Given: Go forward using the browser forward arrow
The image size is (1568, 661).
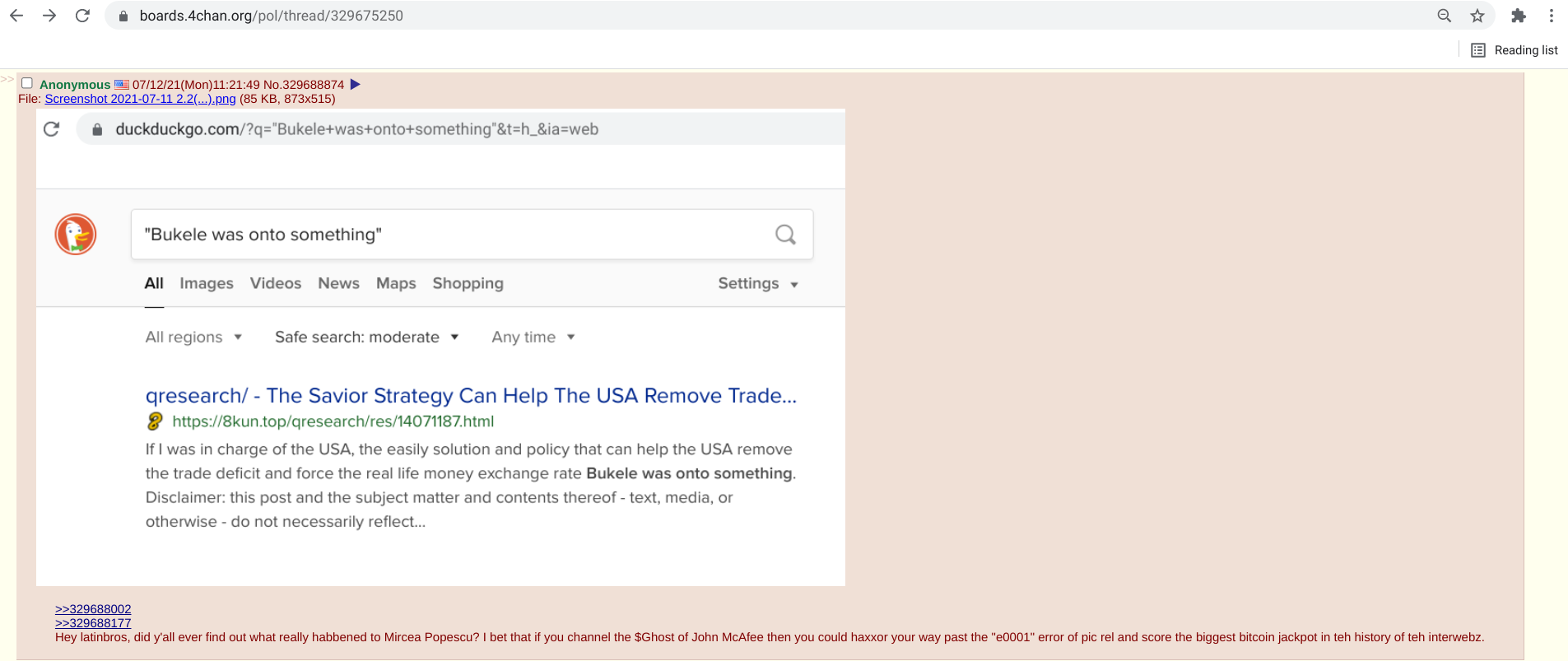Looking at the screenshot, I should [x=49, y=16].
